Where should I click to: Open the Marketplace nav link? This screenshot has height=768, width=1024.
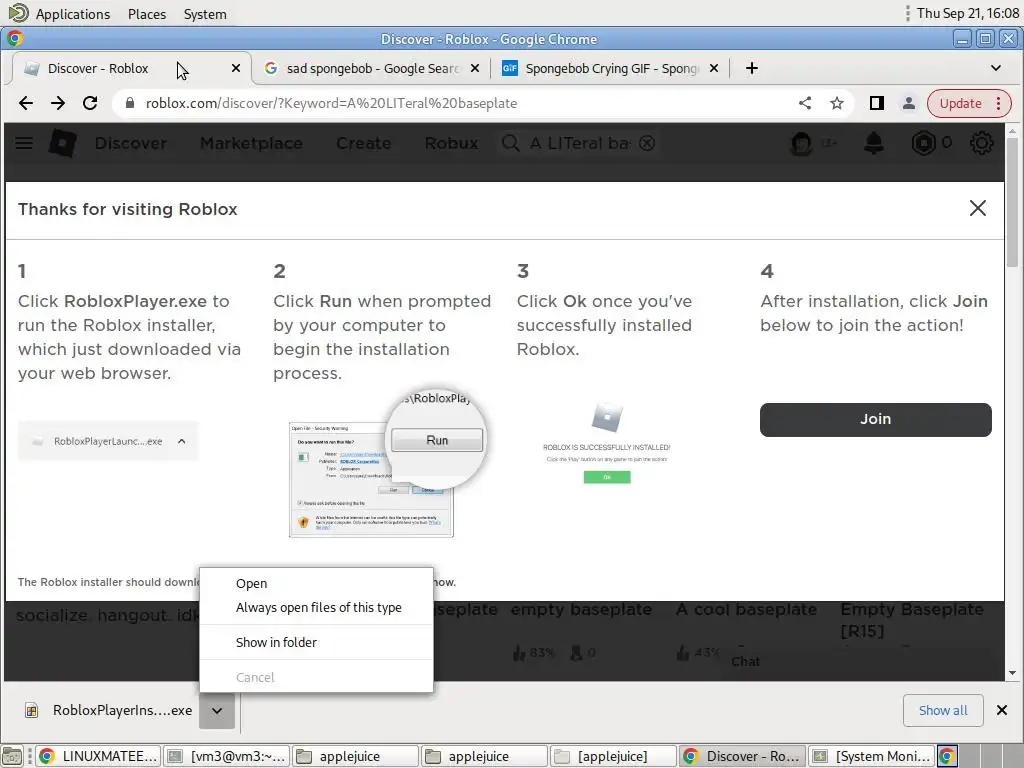pyautogui.click(x=251, y=143)
